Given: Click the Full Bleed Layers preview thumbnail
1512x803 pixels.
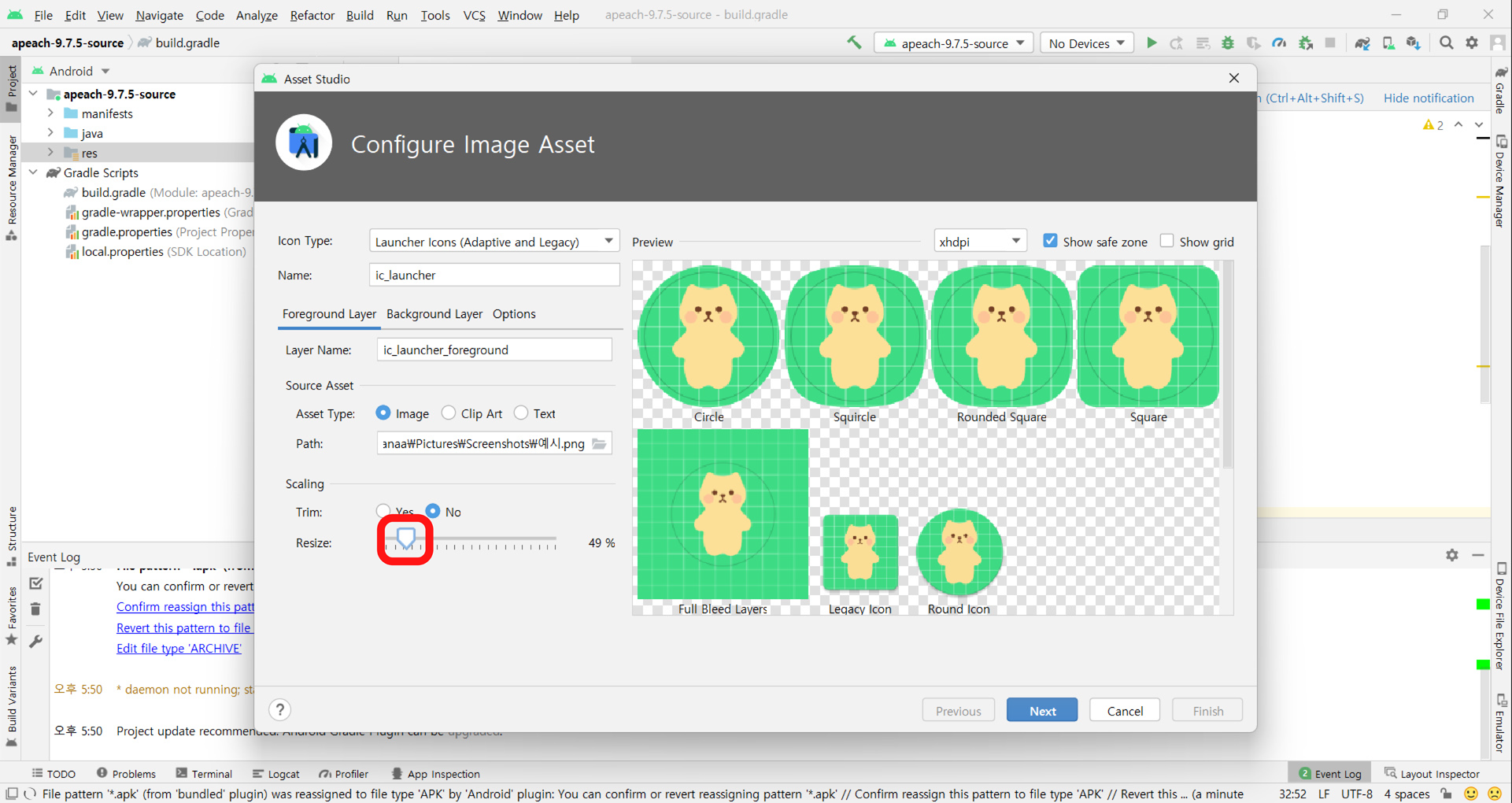Looking at the screenshot, I should point(723,514).
